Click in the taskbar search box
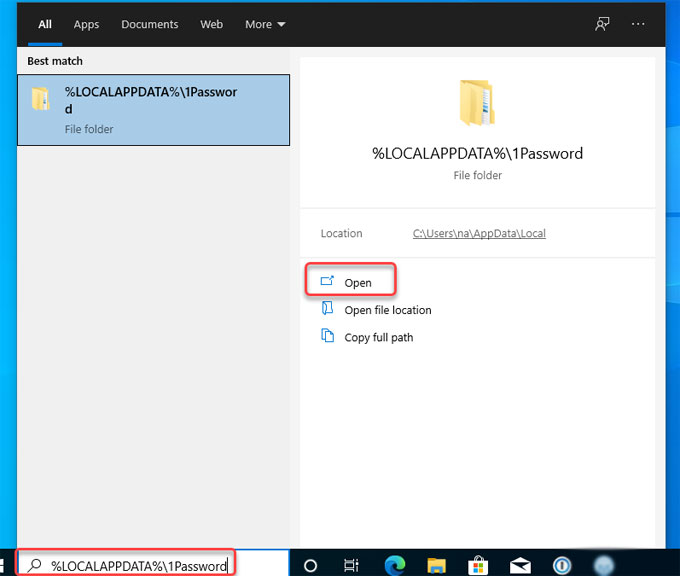Image resolution: width=680 pixels, height=576 pixels. pos(153,565)
